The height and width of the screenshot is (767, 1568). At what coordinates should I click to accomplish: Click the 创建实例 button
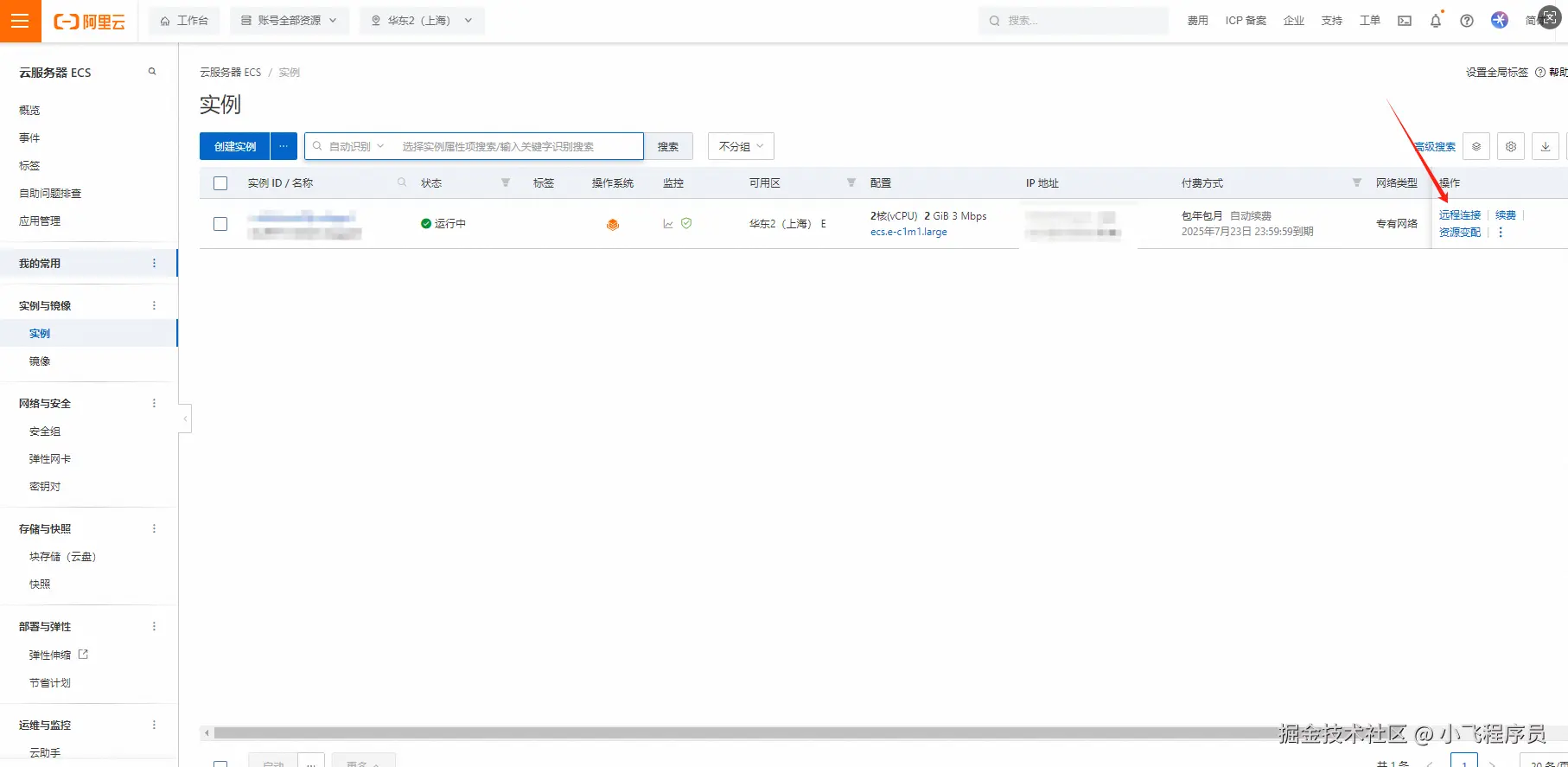pos(235,146)
